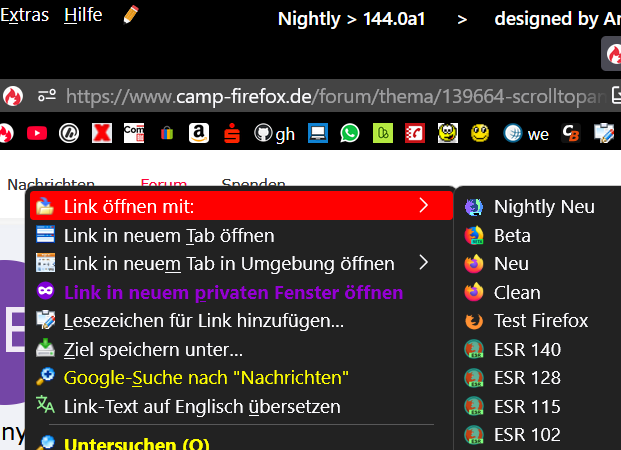Open the green square bookmark icon
Image resolution: width=621 pixels, height=450 pixels.
[383, 133]
